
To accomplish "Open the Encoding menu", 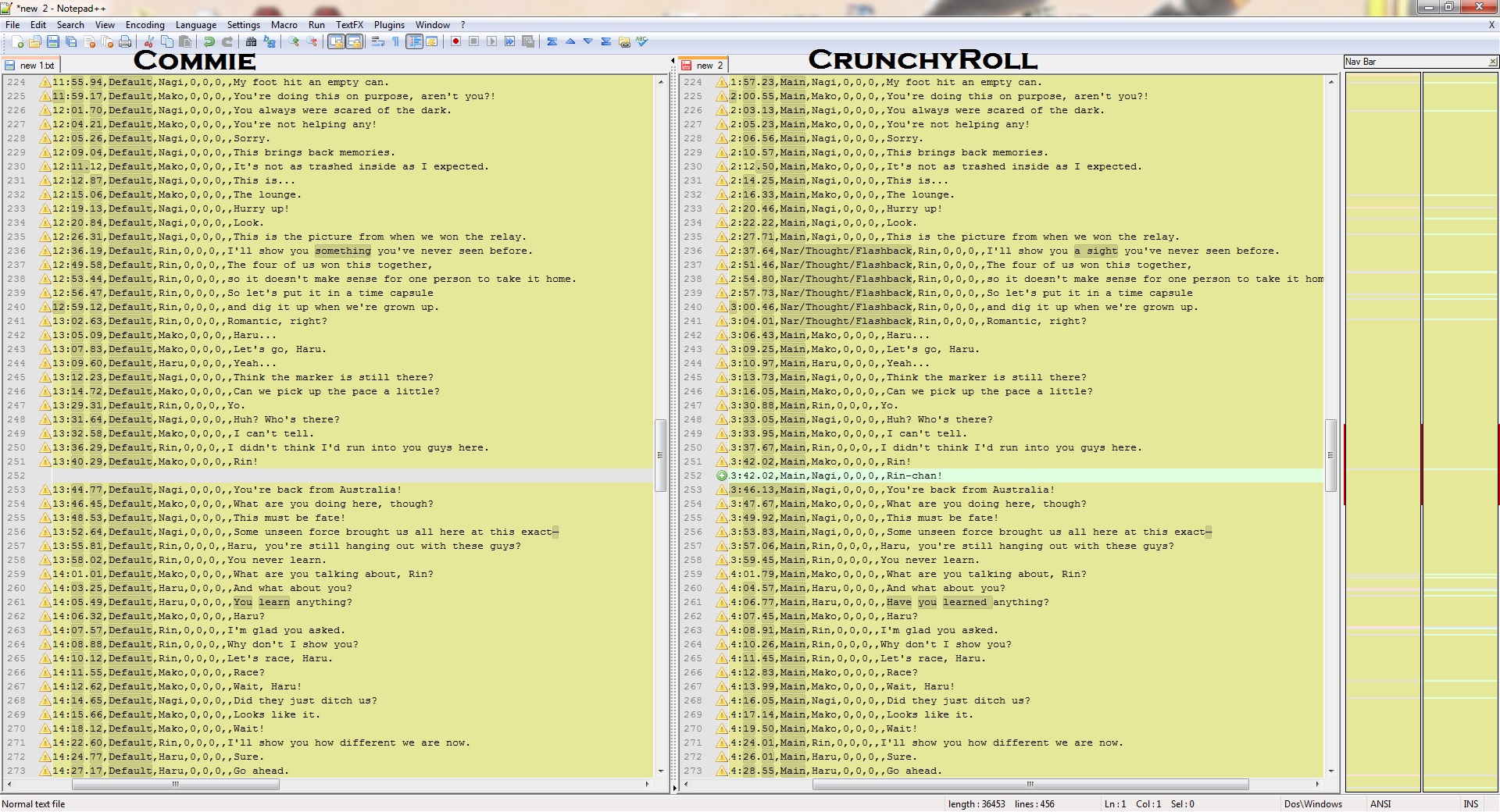I will (145, 25).
